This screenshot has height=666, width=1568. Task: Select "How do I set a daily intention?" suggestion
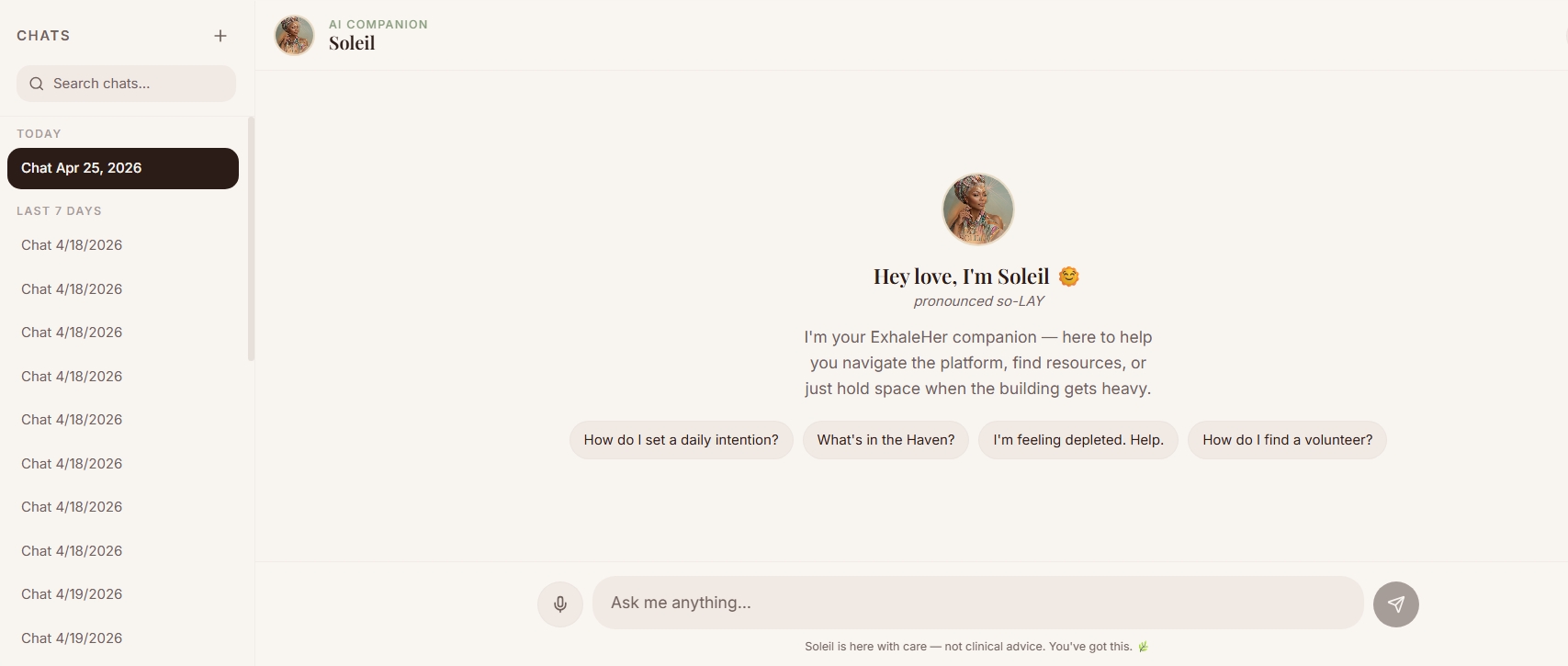(x=681, y=440)
